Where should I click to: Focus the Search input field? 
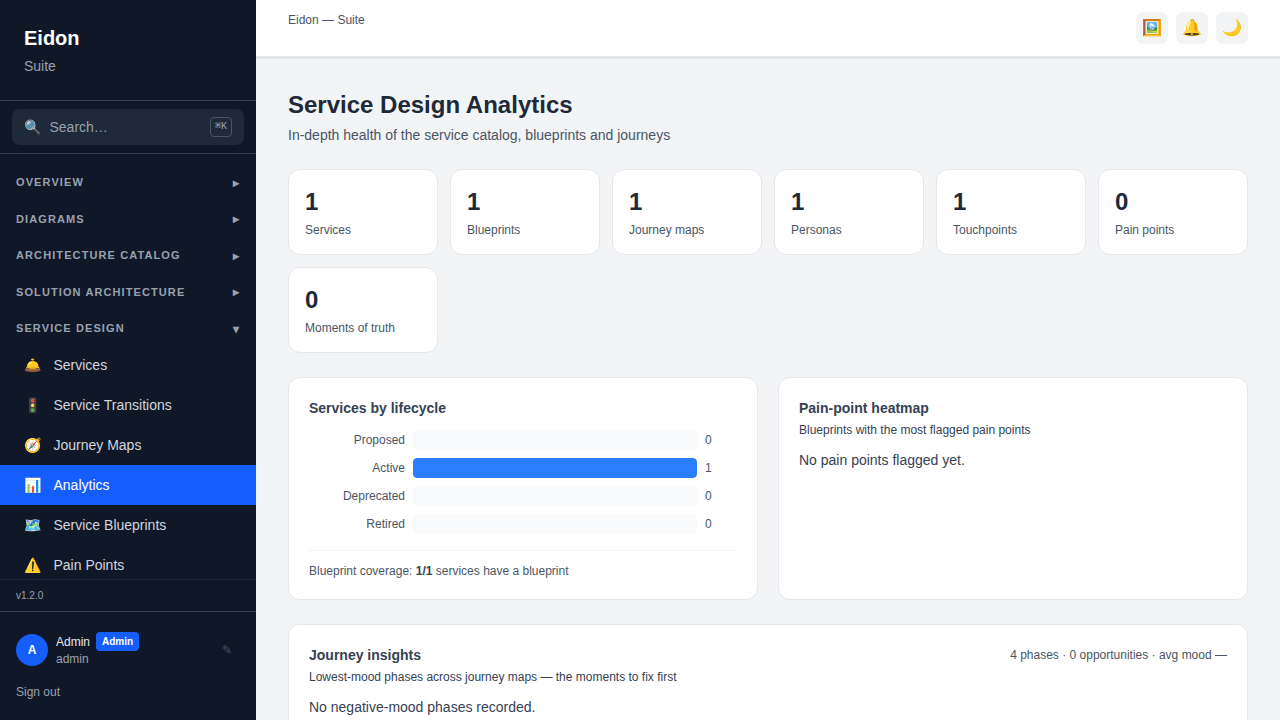tap(128, 127)
